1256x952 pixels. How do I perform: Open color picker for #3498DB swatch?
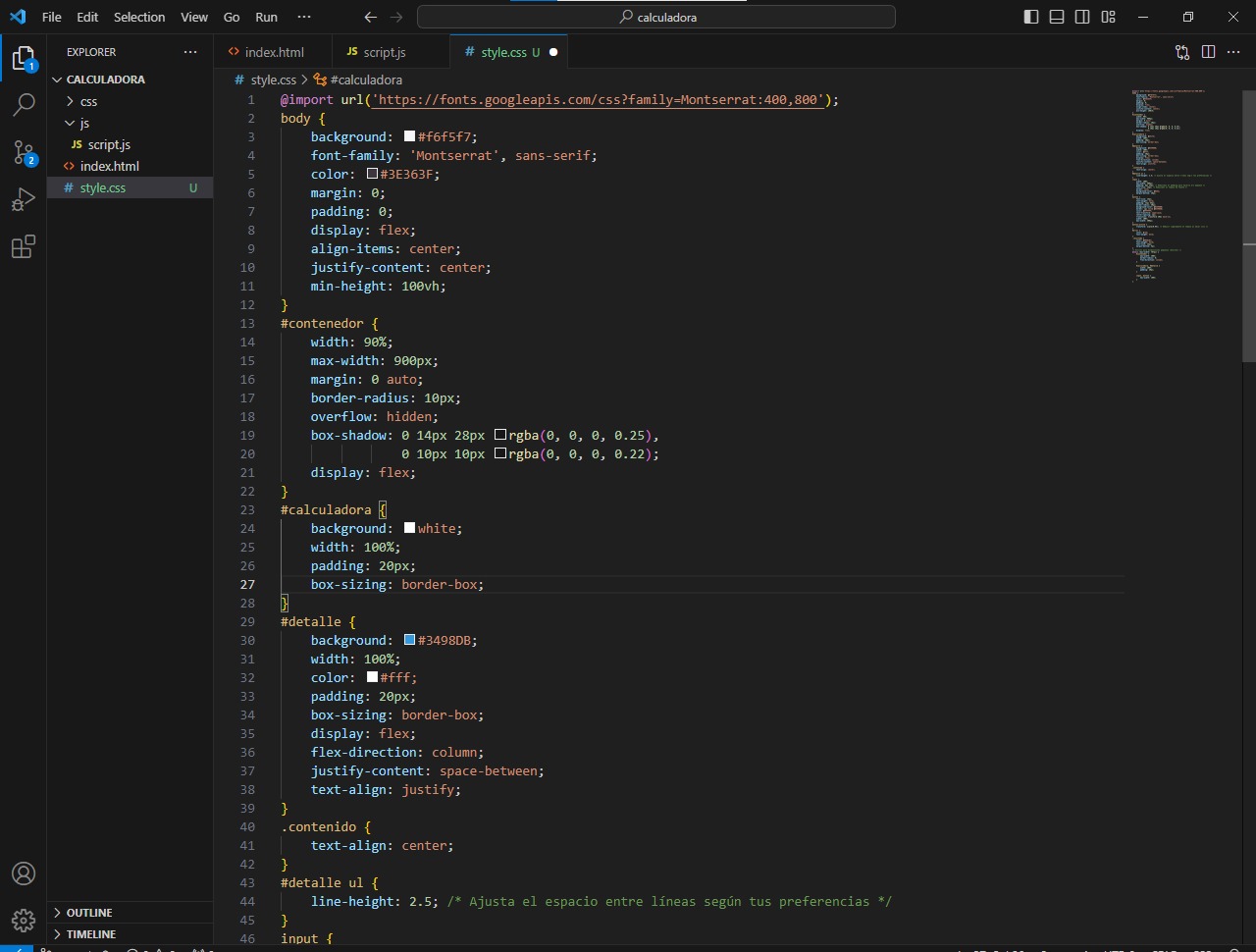[x=409, y=640]
